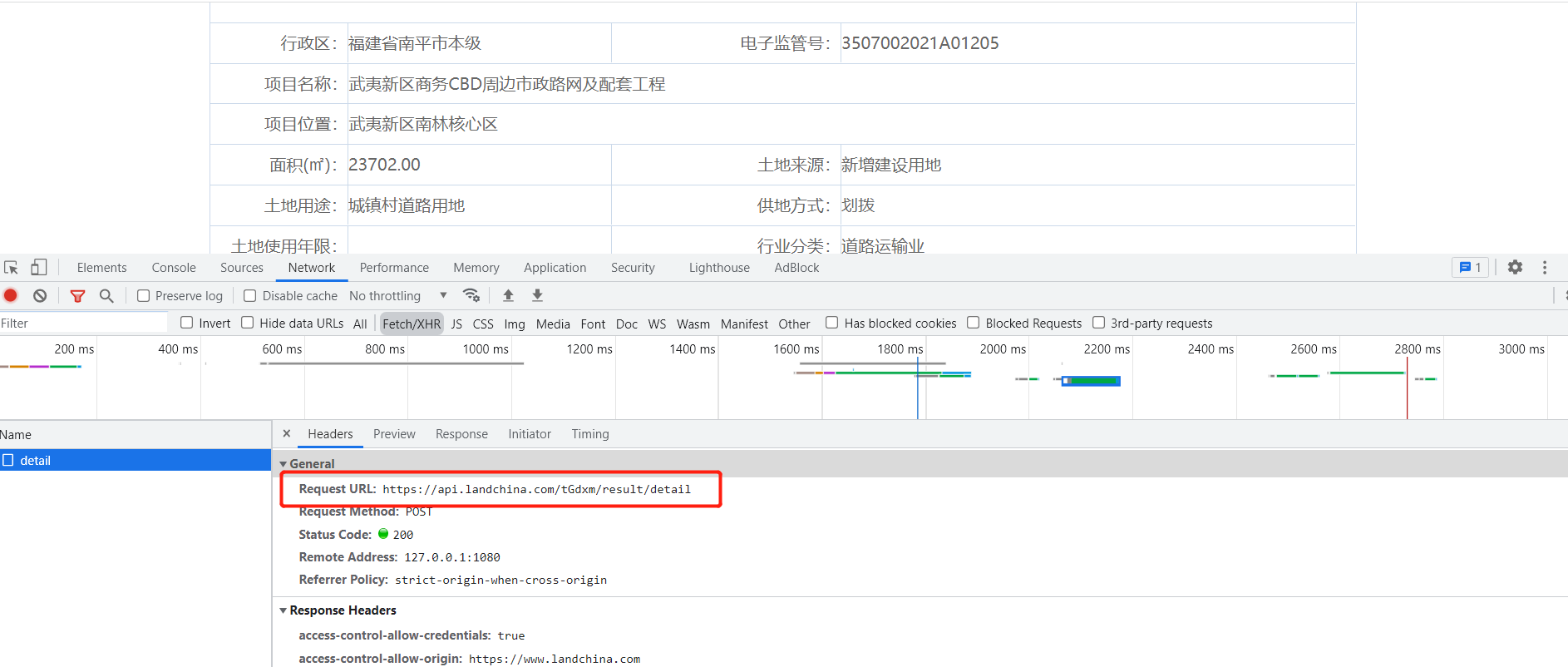This screenshot has width=1568, height=667.
Task: Switch to the Sources tab
Action: coord(242,268)
